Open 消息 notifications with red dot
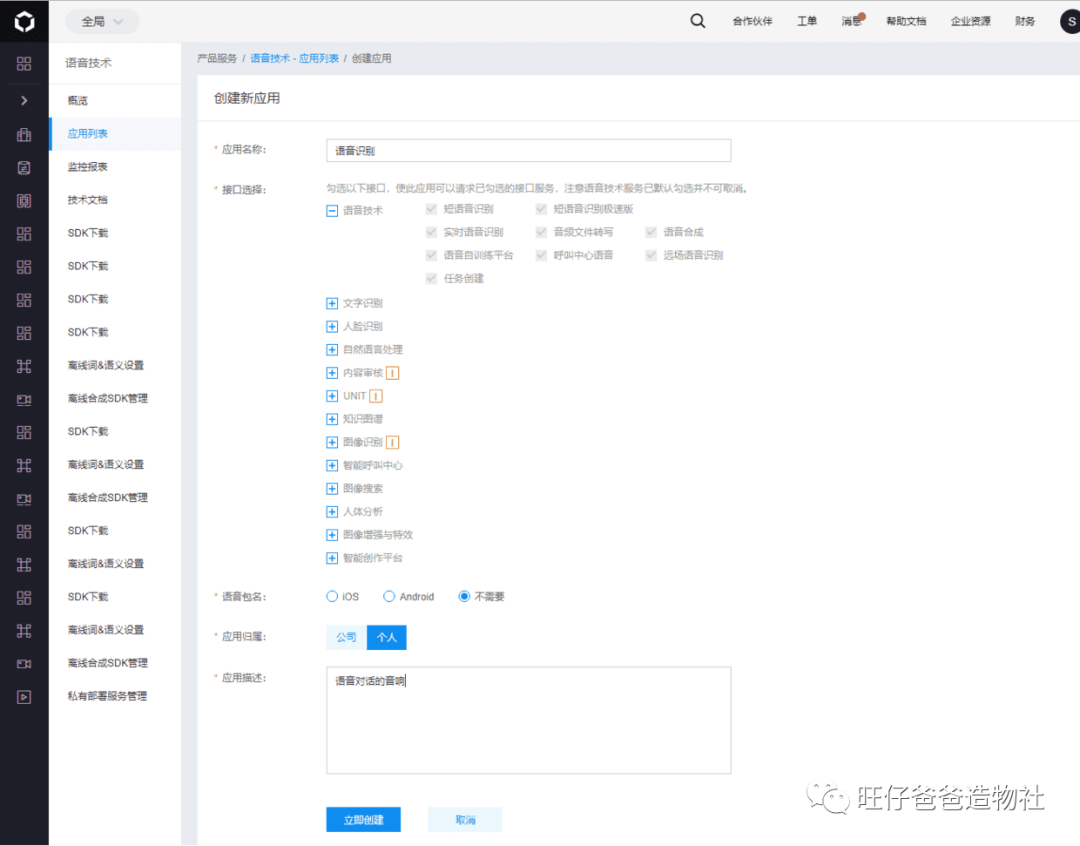 click(x=852, y=21)
